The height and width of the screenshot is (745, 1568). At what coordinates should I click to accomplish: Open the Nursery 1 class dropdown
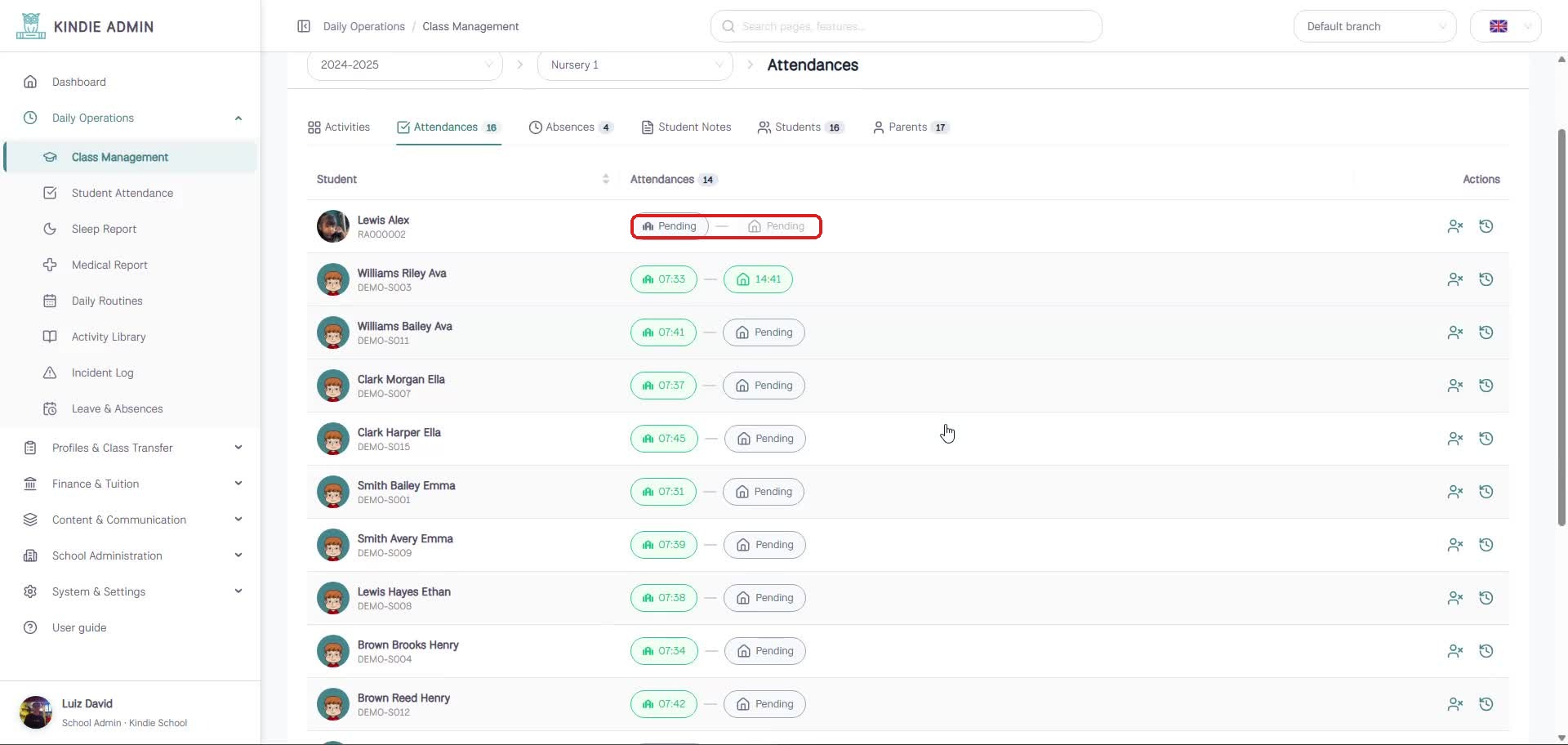635,65
